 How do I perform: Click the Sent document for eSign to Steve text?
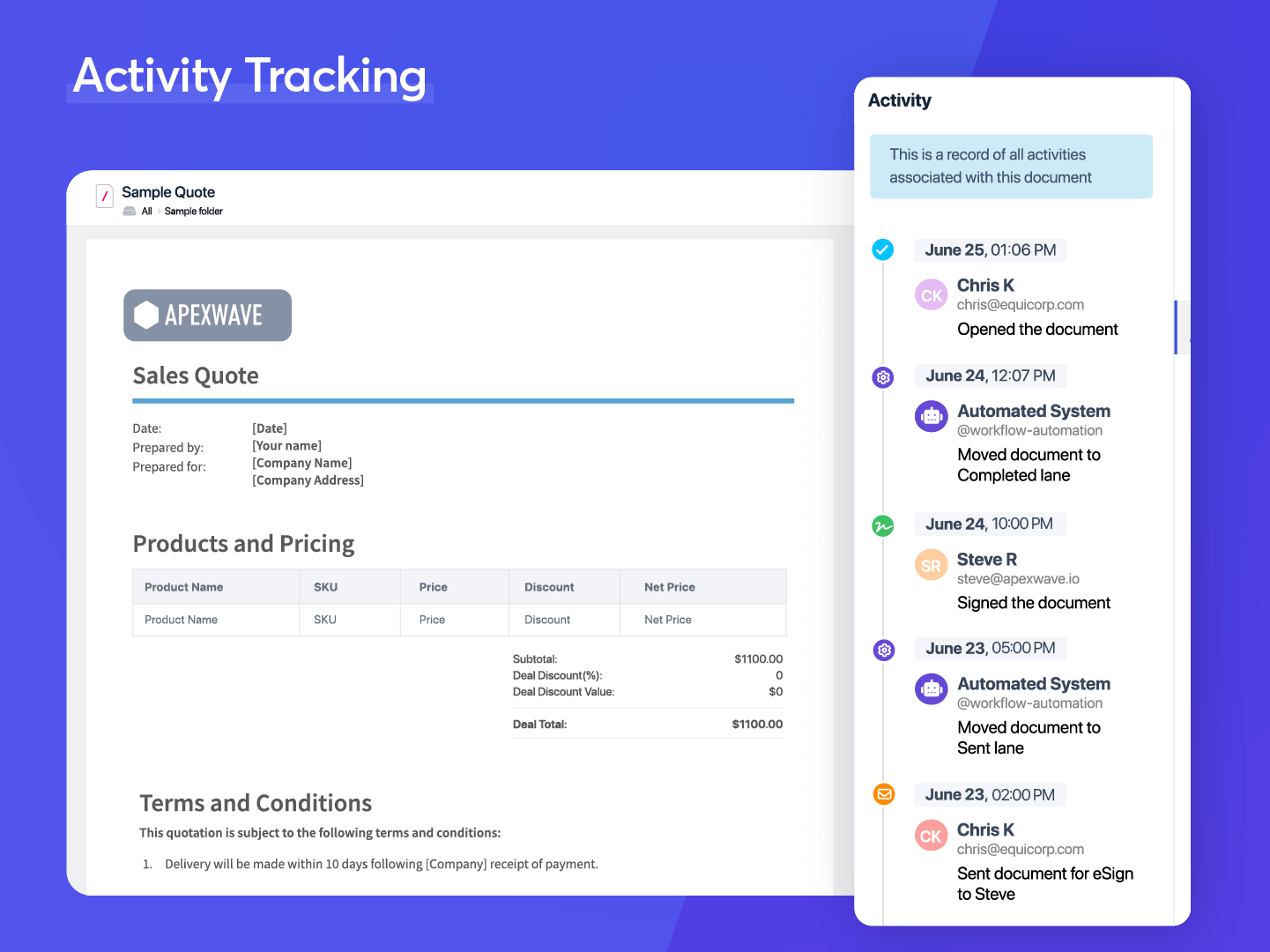point(1045,884)
